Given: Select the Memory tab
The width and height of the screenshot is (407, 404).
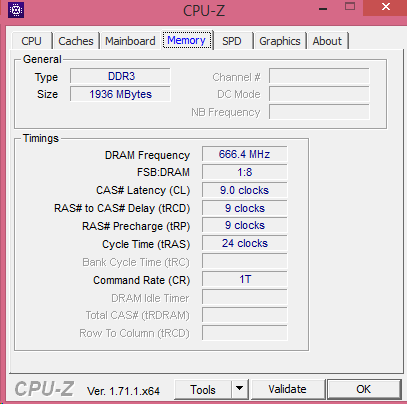Looking at the screenshot, I should point(187,40).
